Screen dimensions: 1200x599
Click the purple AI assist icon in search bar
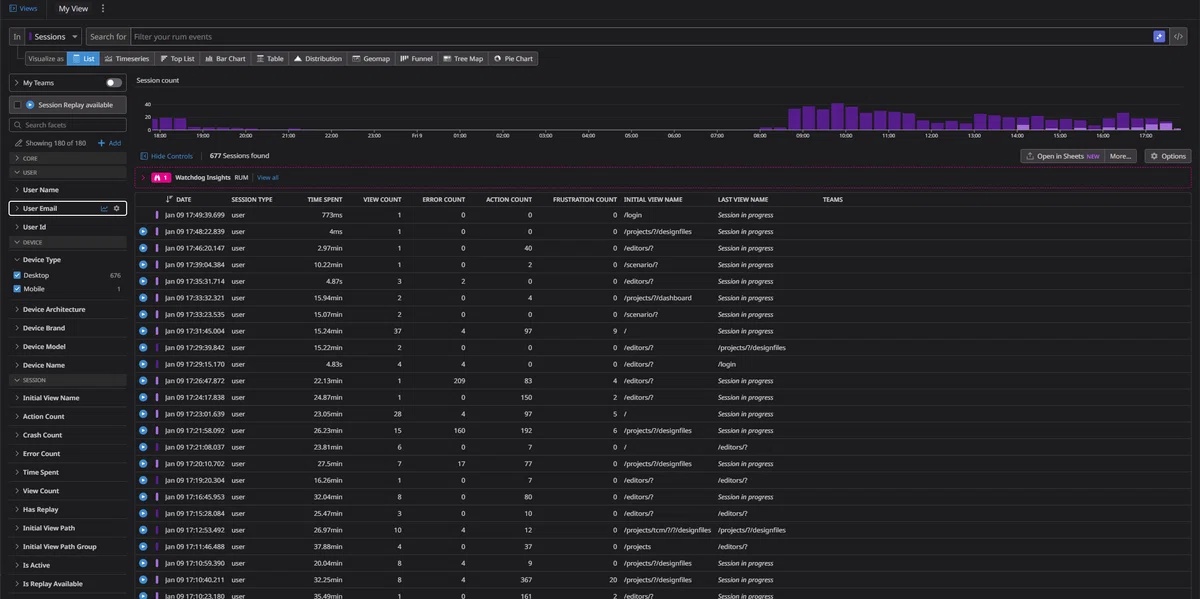click(1159, 36)
